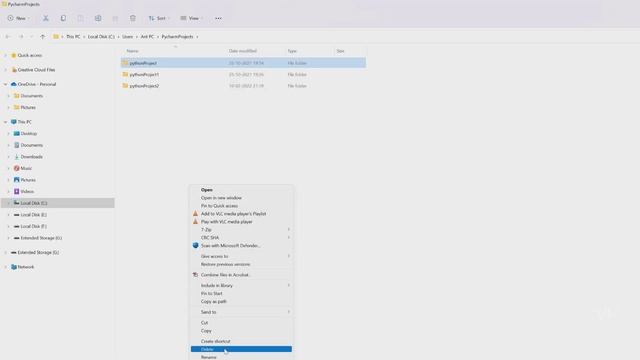Go forward with the forward arrow

tap(21, 37)
